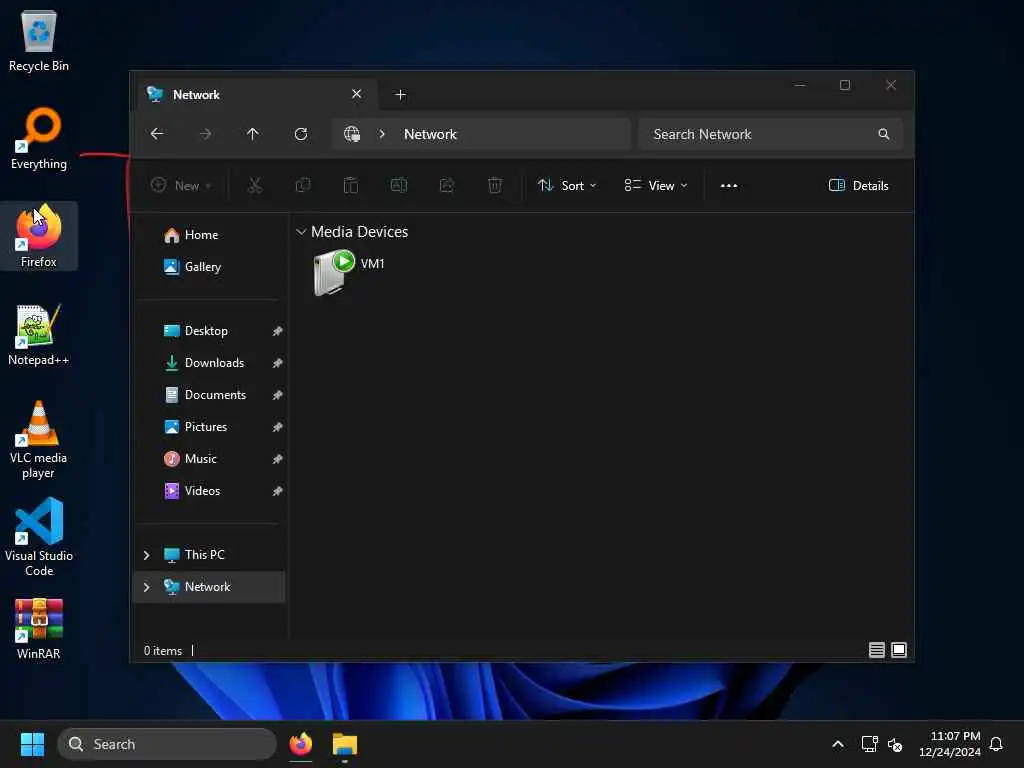Screen dimensions: 1024x768
Task: Unpin Desktop using its pin icon
Action: (277, 331)
